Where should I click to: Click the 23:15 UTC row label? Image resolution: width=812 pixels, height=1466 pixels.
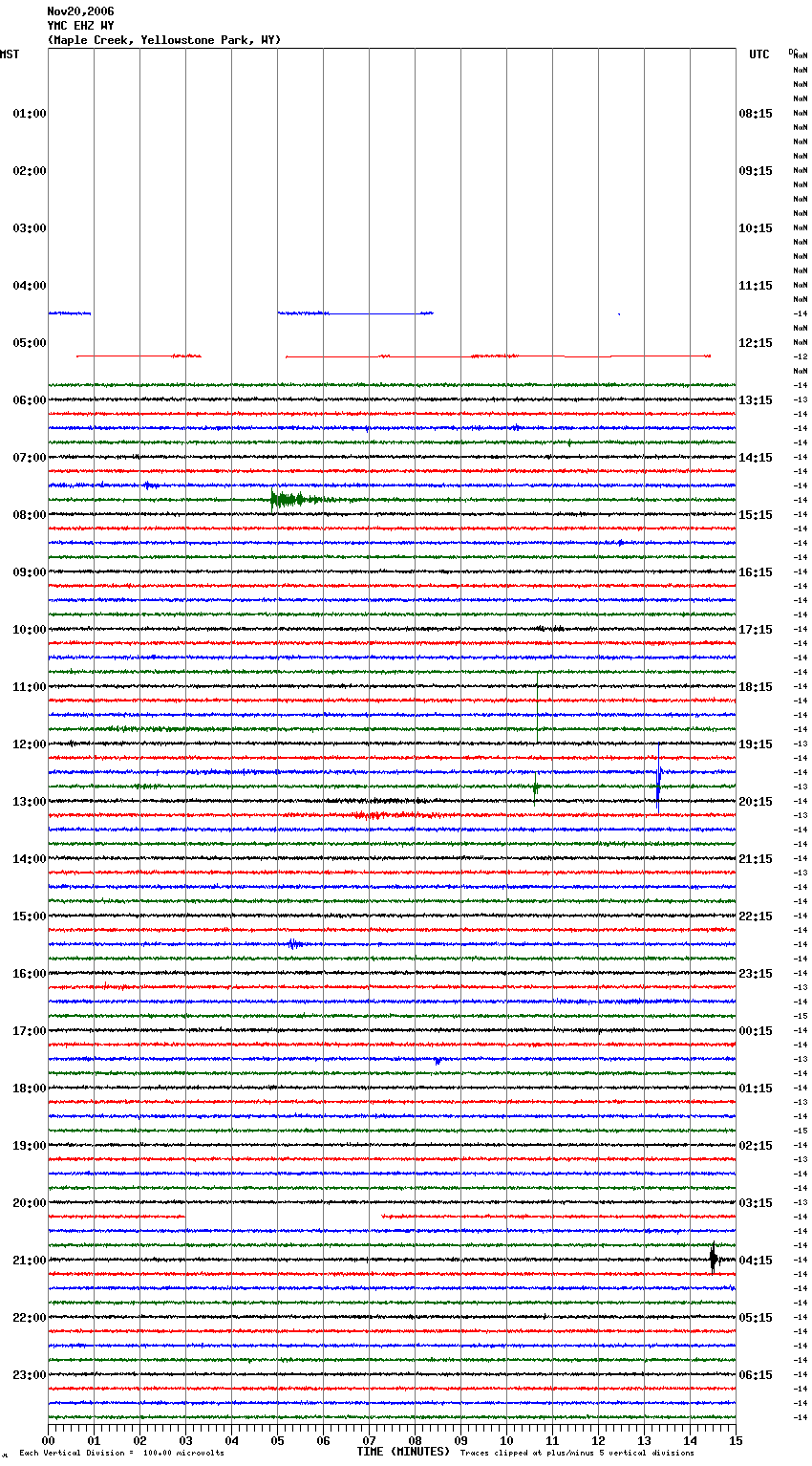tap(756, 974)
